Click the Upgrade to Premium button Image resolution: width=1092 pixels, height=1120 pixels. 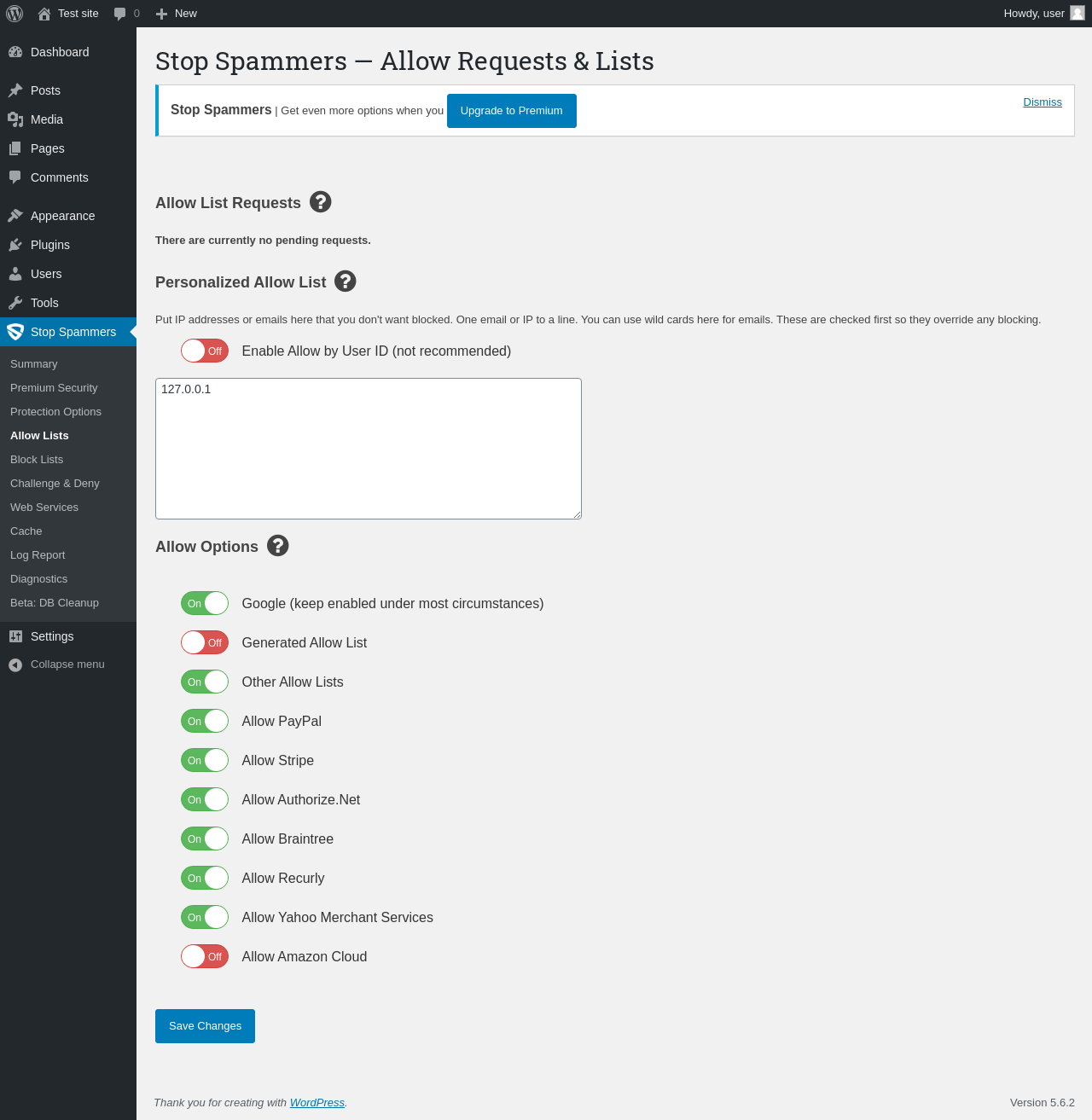(512, 111)
